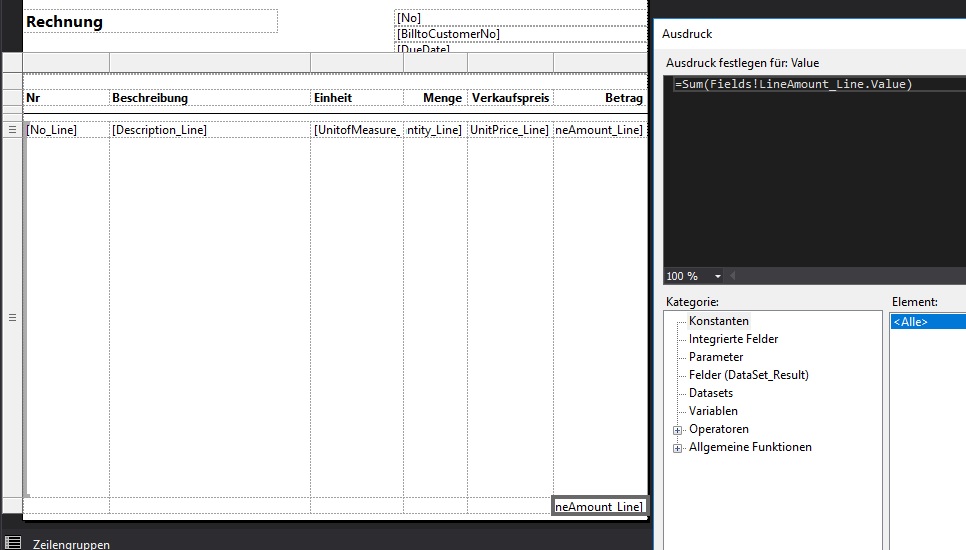Select the UnitPrice_Line cell
The image size is (966, 550).
pos(510,130)
